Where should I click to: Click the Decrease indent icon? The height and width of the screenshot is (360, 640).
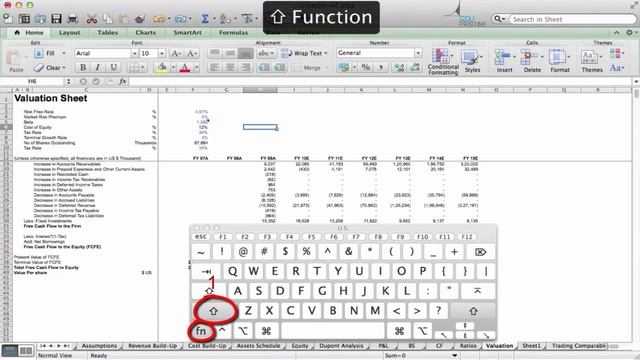[264, 67]
